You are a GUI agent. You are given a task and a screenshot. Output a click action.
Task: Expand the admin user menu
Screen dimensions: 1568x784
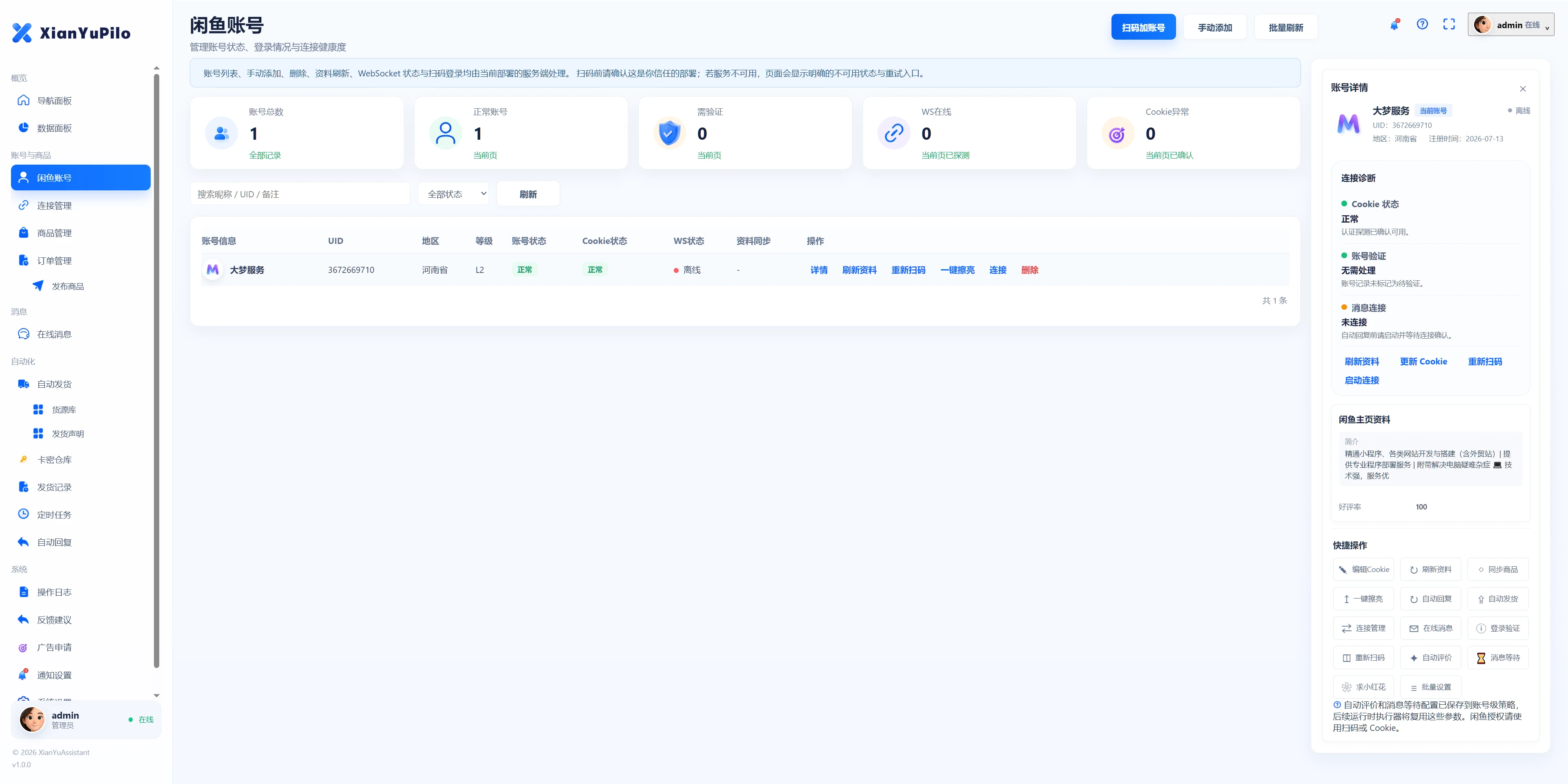click(x=1510, y=25)
